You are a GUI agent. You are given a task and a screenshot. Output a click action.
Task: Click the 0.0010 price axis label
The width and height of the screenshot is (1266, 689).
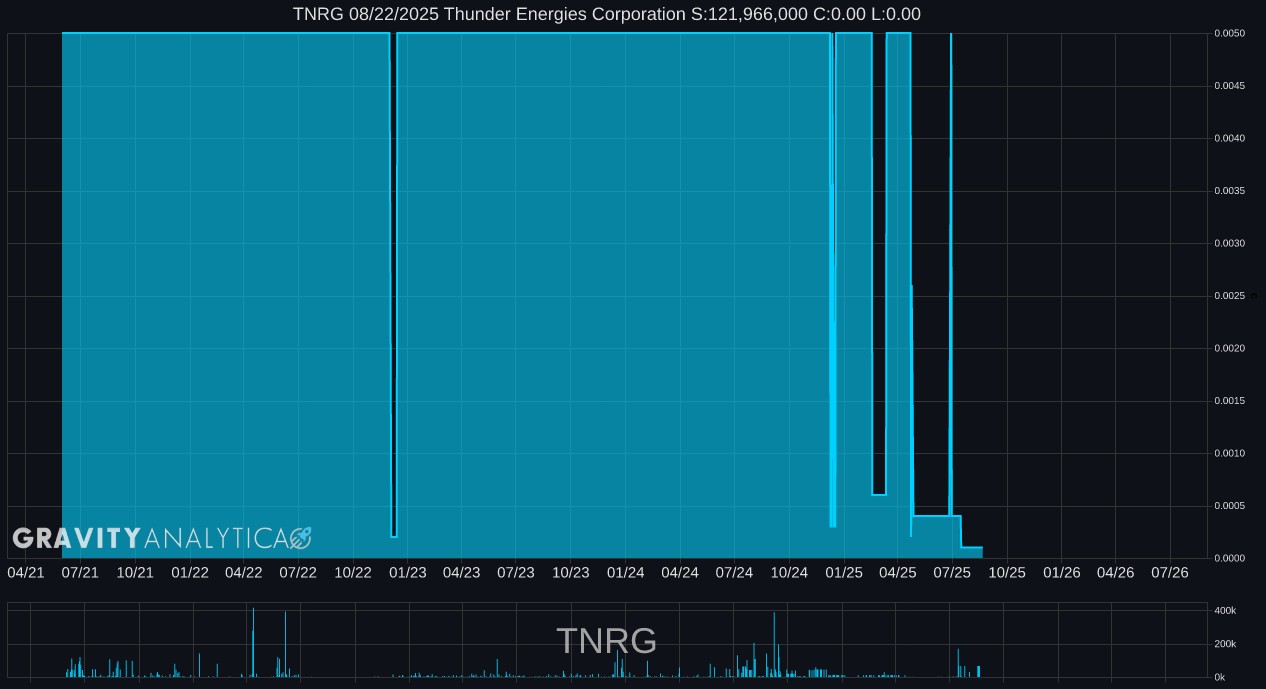1230,453
